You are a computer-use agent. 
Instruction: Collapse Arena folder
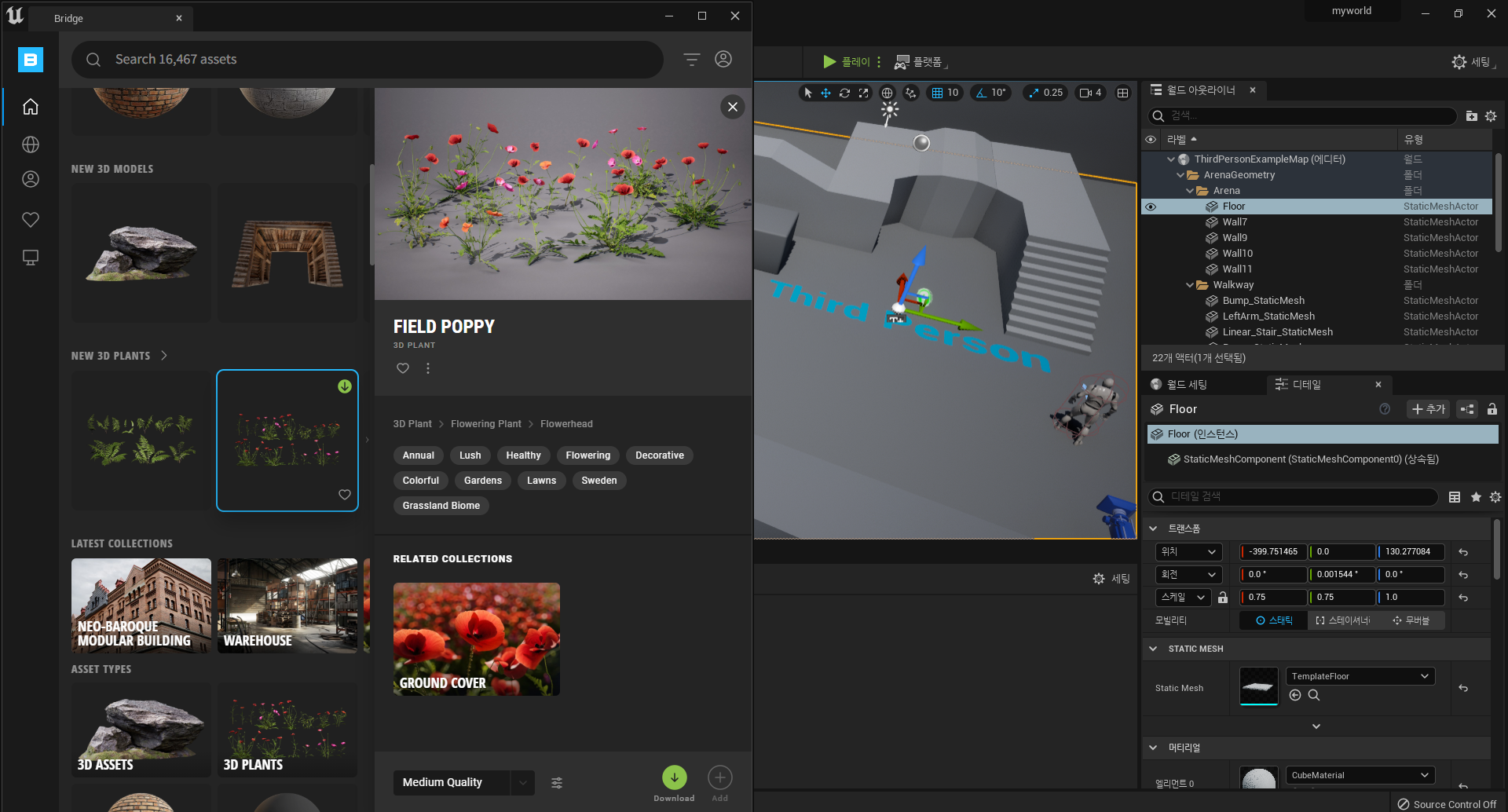(x=1190, y=191)
